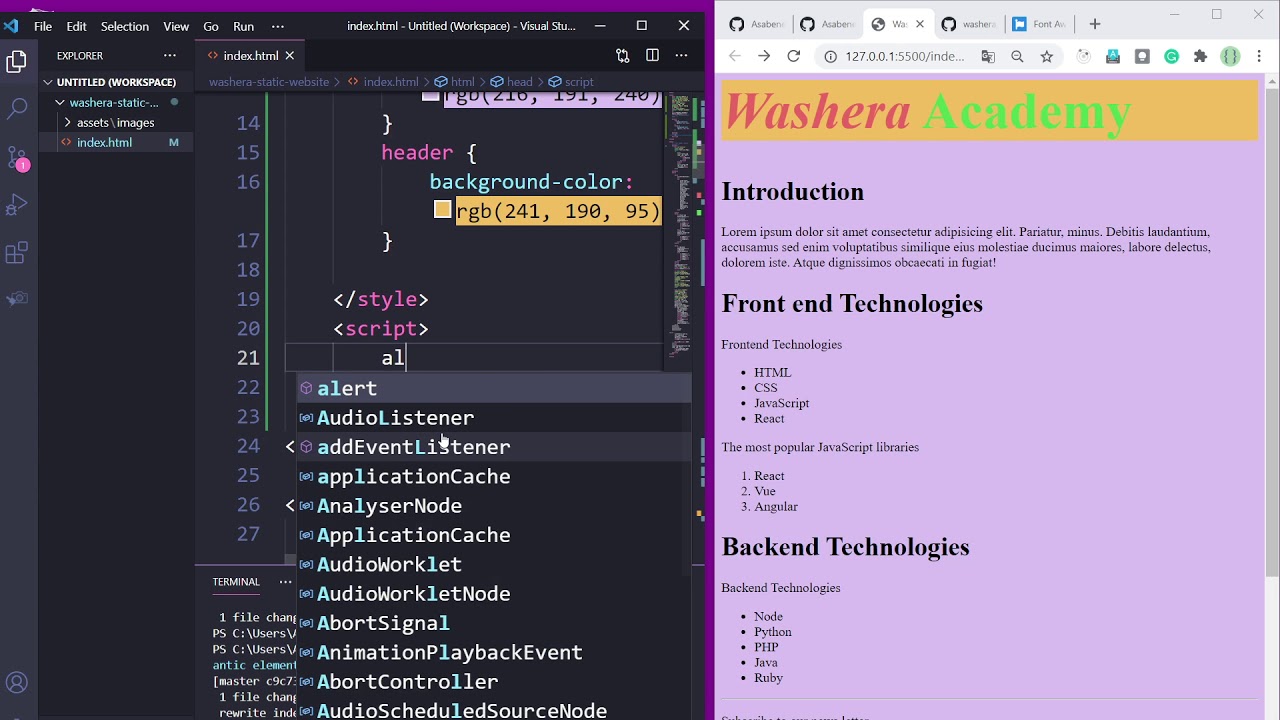
Task: Close the index.html editor tab
Action: pos(290,56)
